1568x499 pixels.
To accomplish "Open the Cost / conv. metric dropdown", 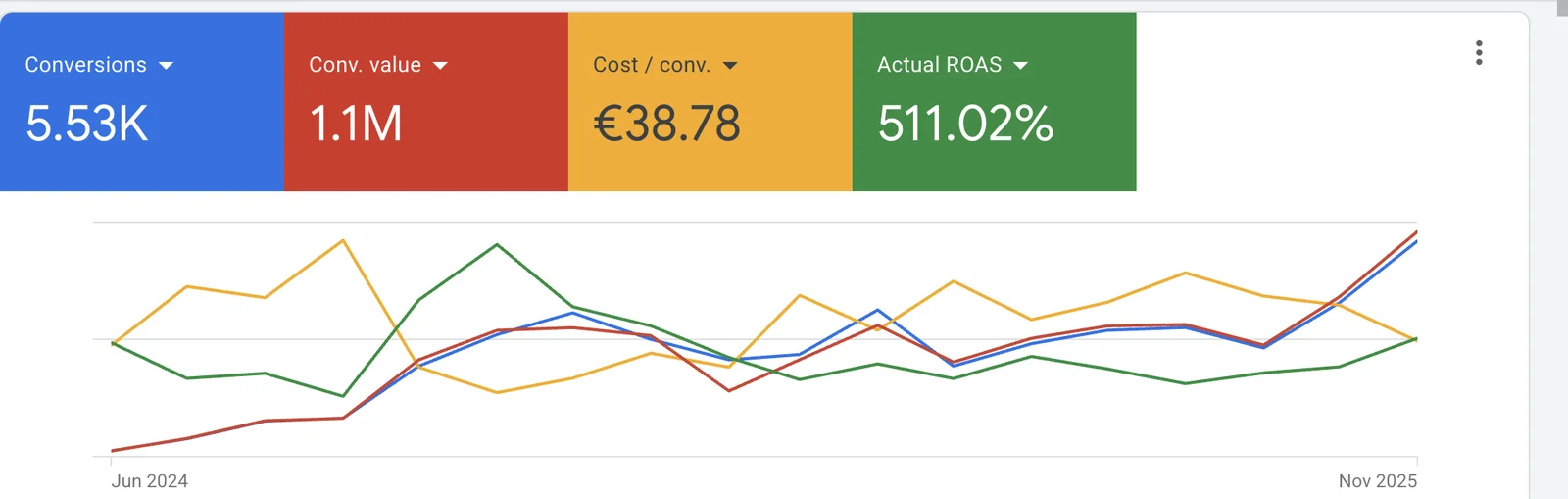I will pyautogui.click(x=665, y=65).
